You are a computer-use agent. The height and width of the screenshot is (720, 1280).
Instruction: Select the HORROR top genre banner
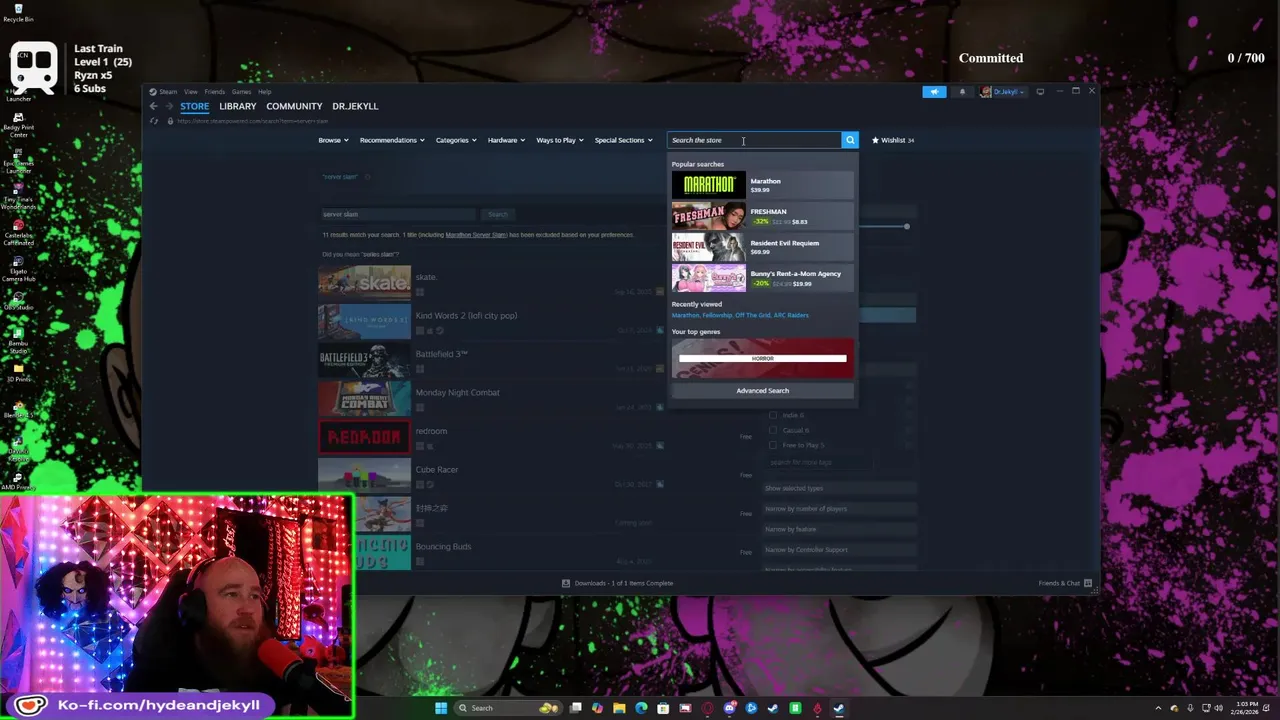pyautogui.click(x=763, y=358)
